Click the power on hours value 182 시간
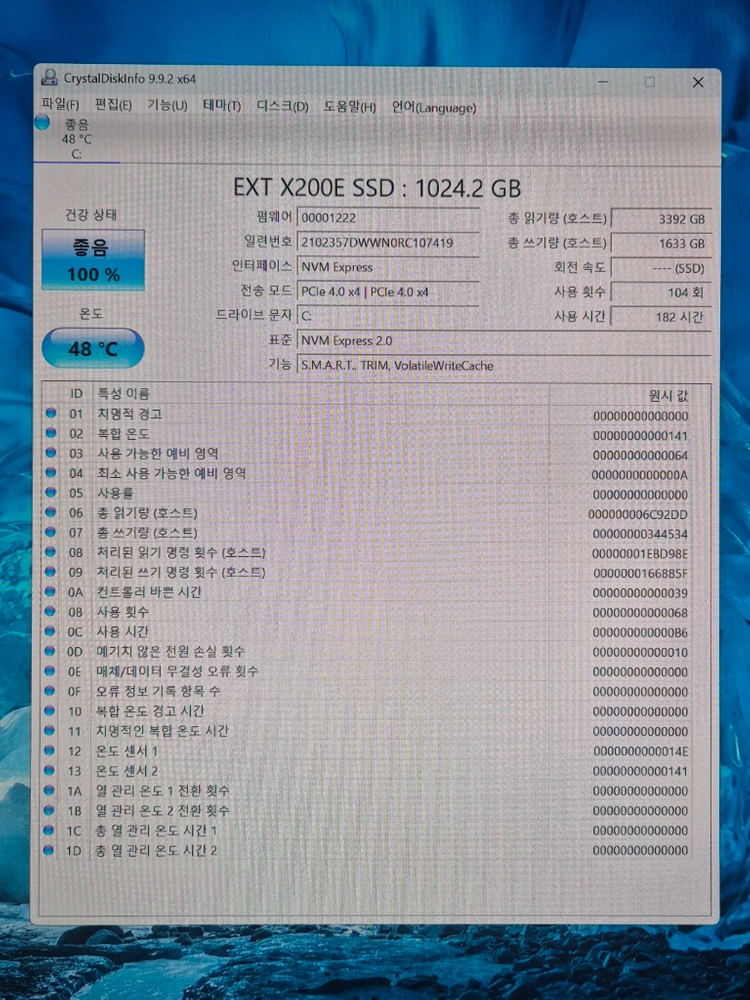The height and width of the screenshot is (1000, 750). [660, 316]
